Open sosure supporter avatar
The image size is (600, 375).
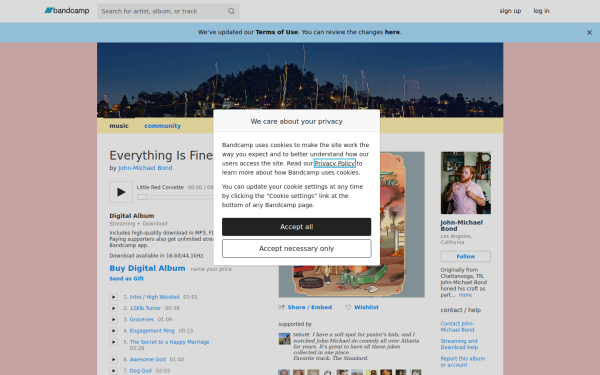(284, 339)
